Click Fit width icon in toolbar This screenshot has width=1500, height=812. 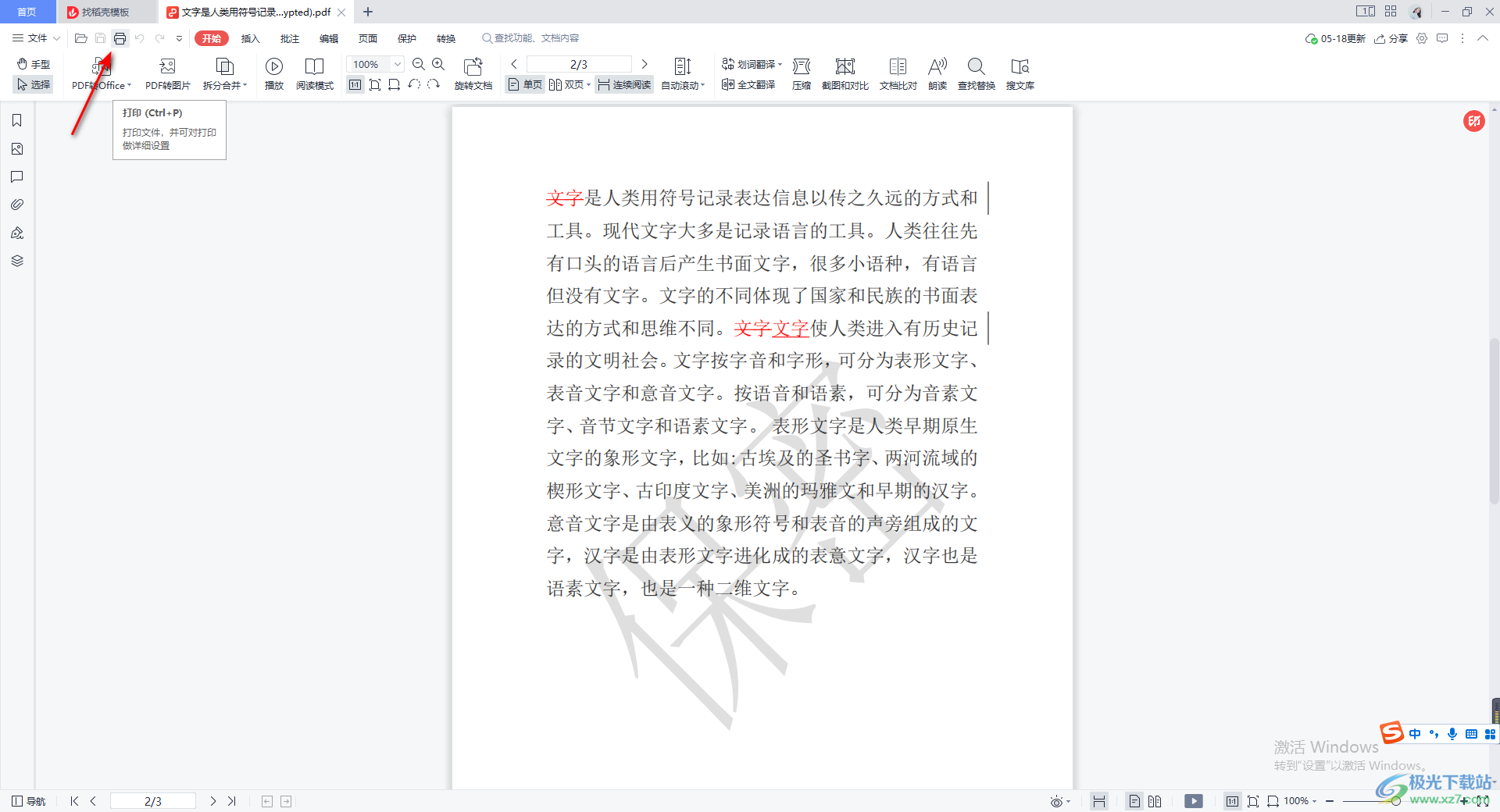pos(394,84)
